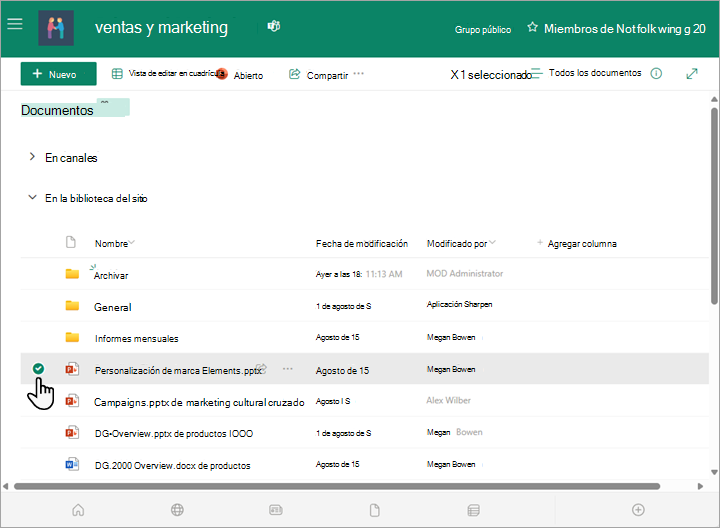Open the Informes mensuales folder

pos(136,339)
